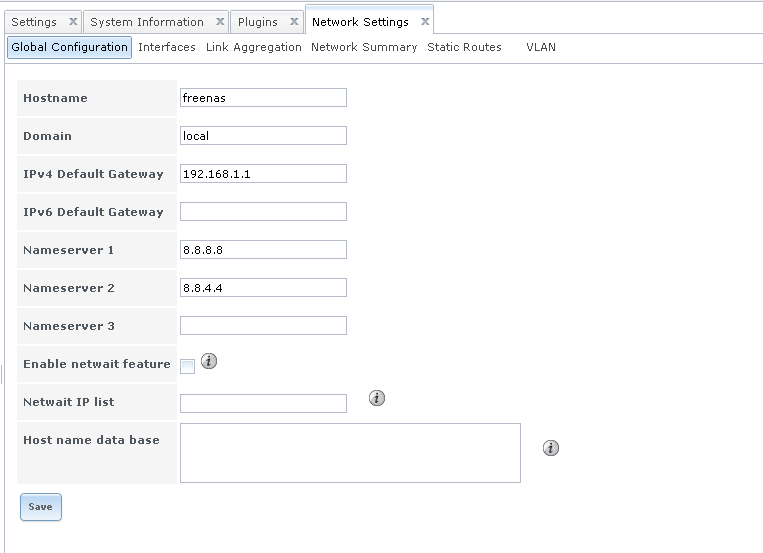763x553 pixels.
Task: Click the IPv4 Default Gateway field
Action: click(x=263, y=173)
